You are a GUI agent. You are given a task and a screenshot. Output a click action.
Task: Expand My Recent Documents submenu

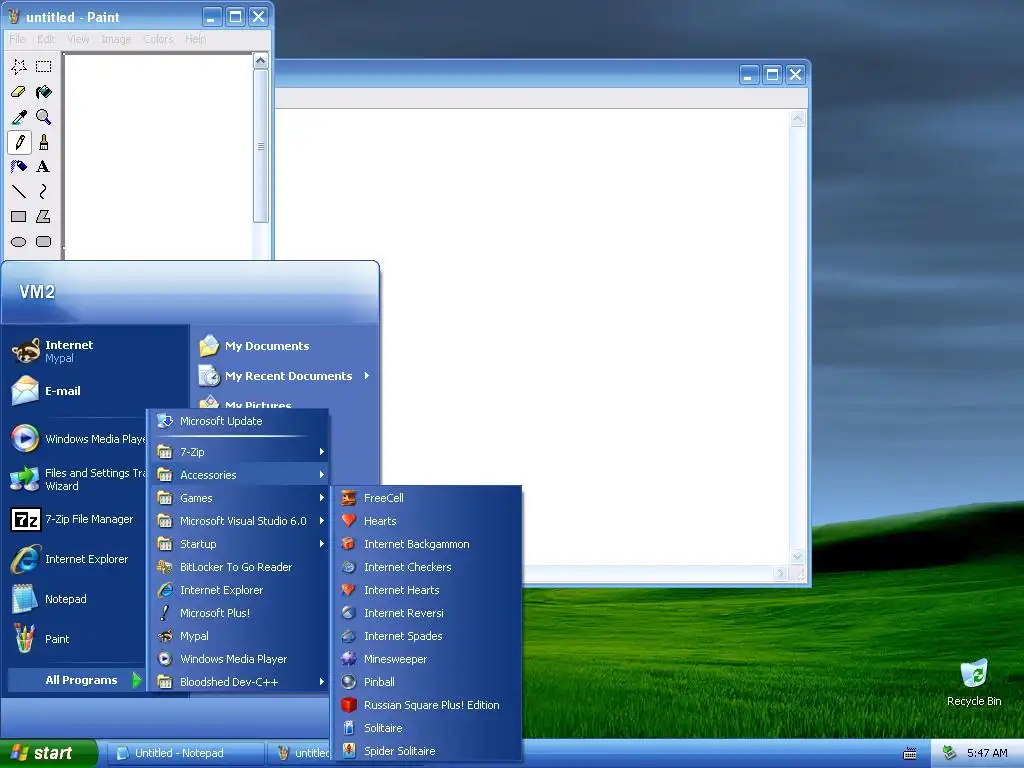click(x=285, y=376)
